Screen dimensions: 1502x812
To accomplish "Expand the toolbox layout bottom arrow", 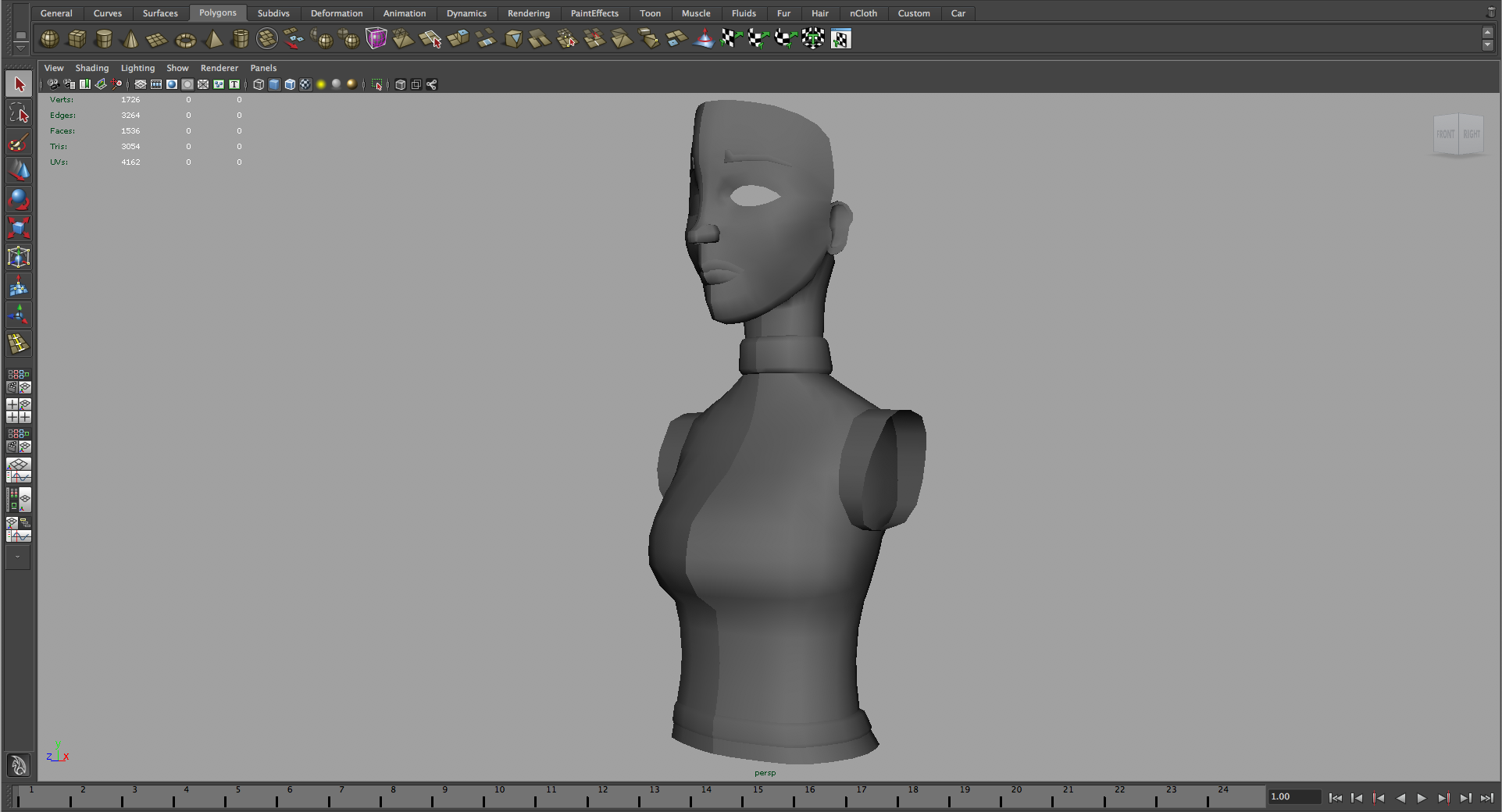I will pyautogui.click(x=18, y=557).
